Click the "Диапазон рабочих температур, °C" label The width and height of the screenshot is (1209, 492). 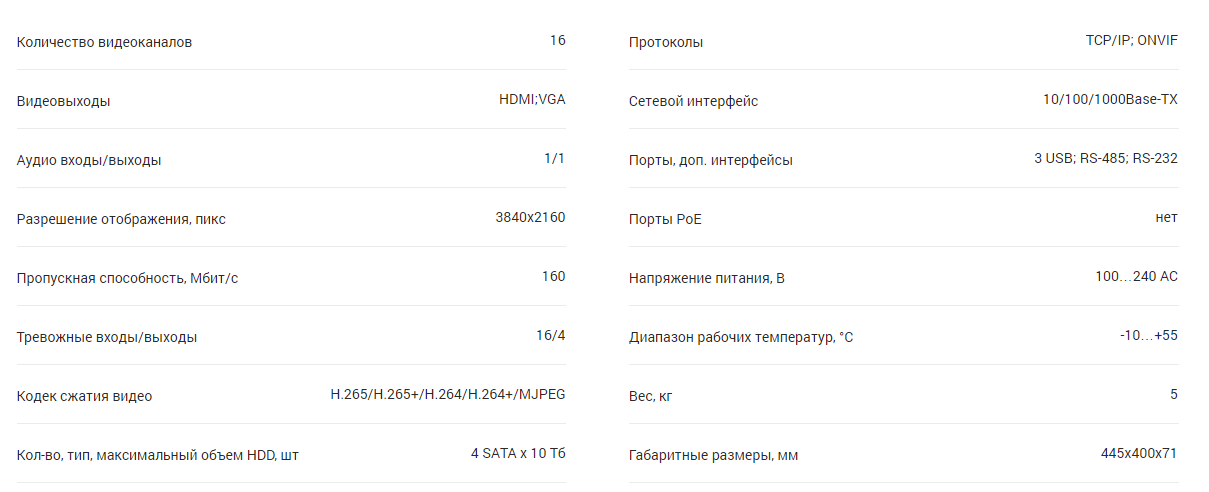pyautogui.click(x=741, y=337)
